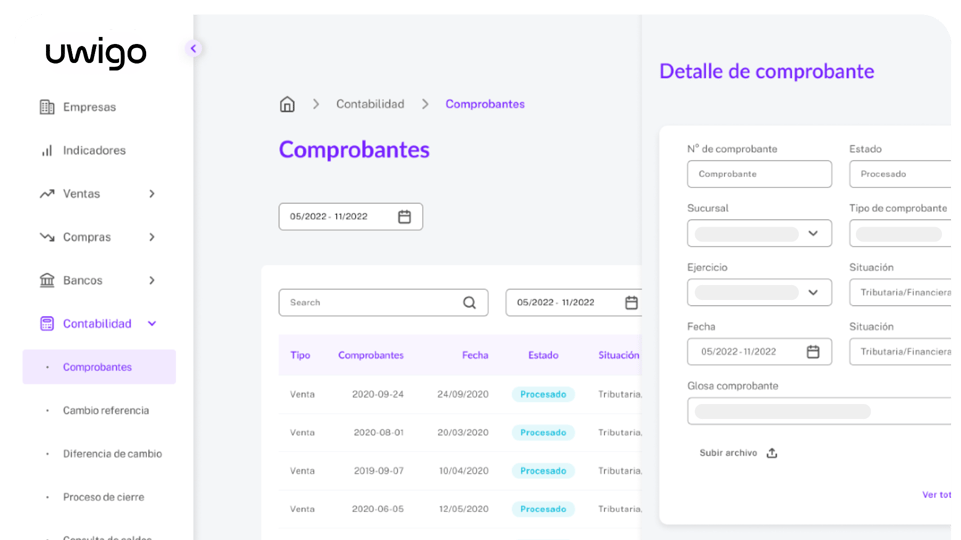The height and width of the screenshot is (540, 961).
Task: Select Cambio referencia in the sidebar
Action: coord(105,411)
